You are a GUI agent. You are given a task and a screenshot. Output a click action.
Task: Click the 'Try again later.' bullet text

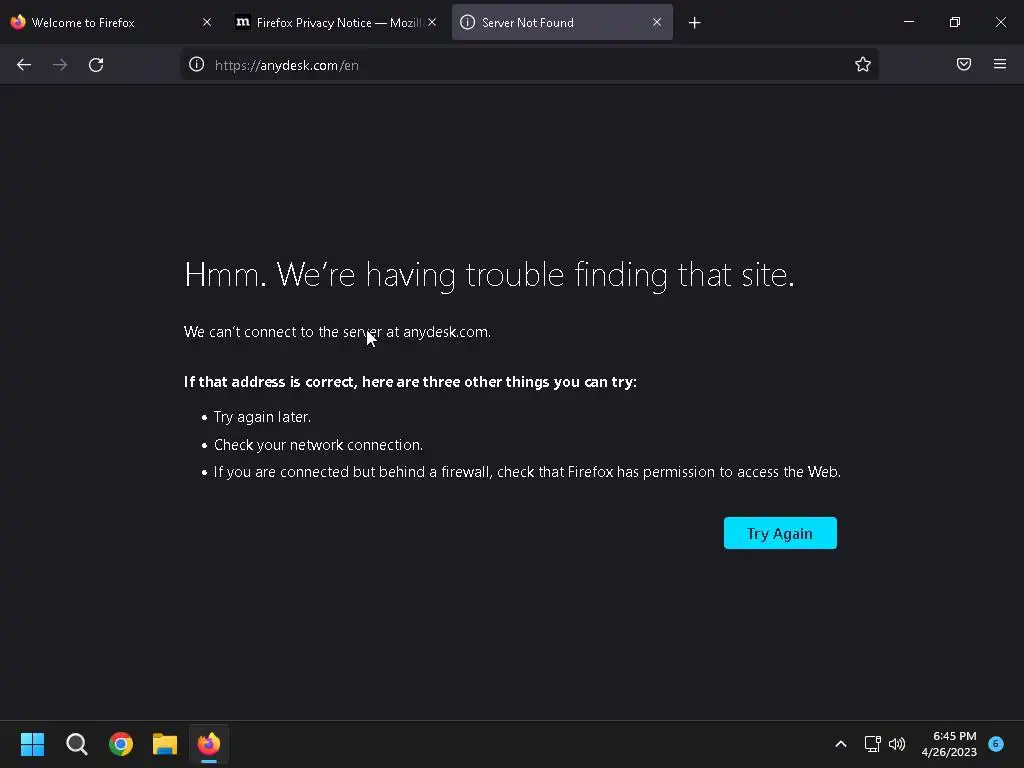pos(262,417)
